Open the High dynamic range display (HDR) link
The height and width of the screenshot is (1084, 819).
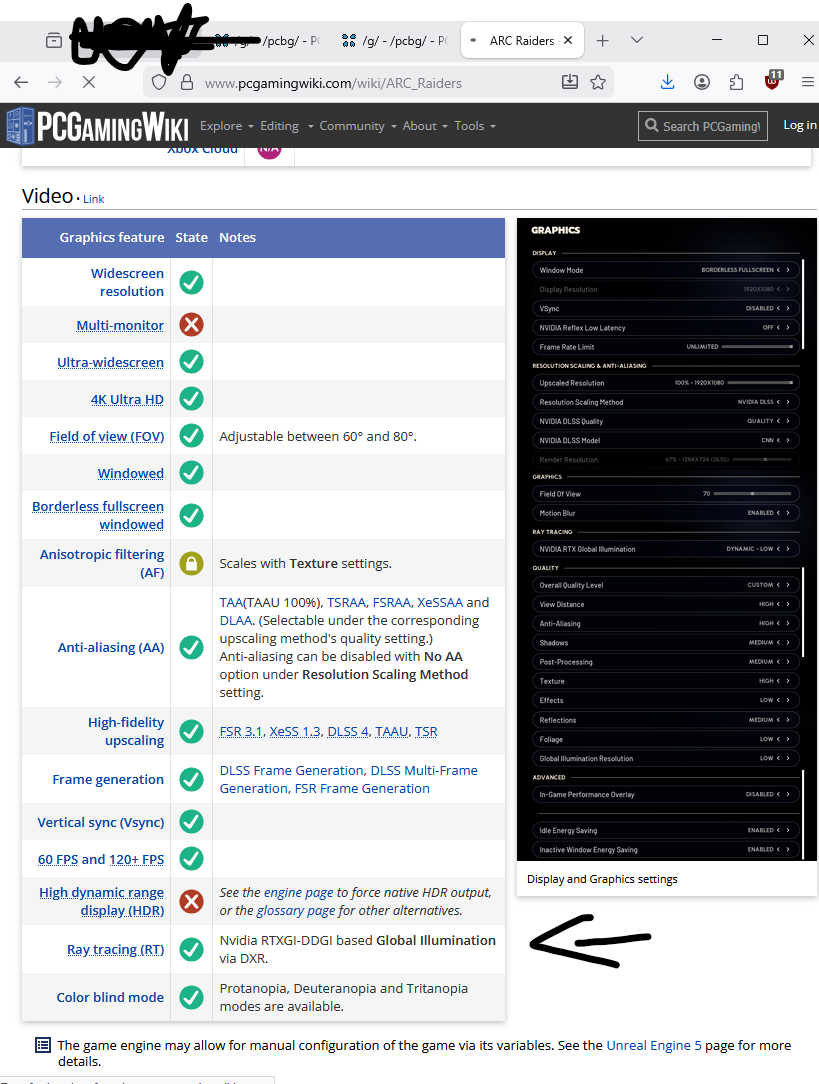pyautogui.click(x=102, y=901)
